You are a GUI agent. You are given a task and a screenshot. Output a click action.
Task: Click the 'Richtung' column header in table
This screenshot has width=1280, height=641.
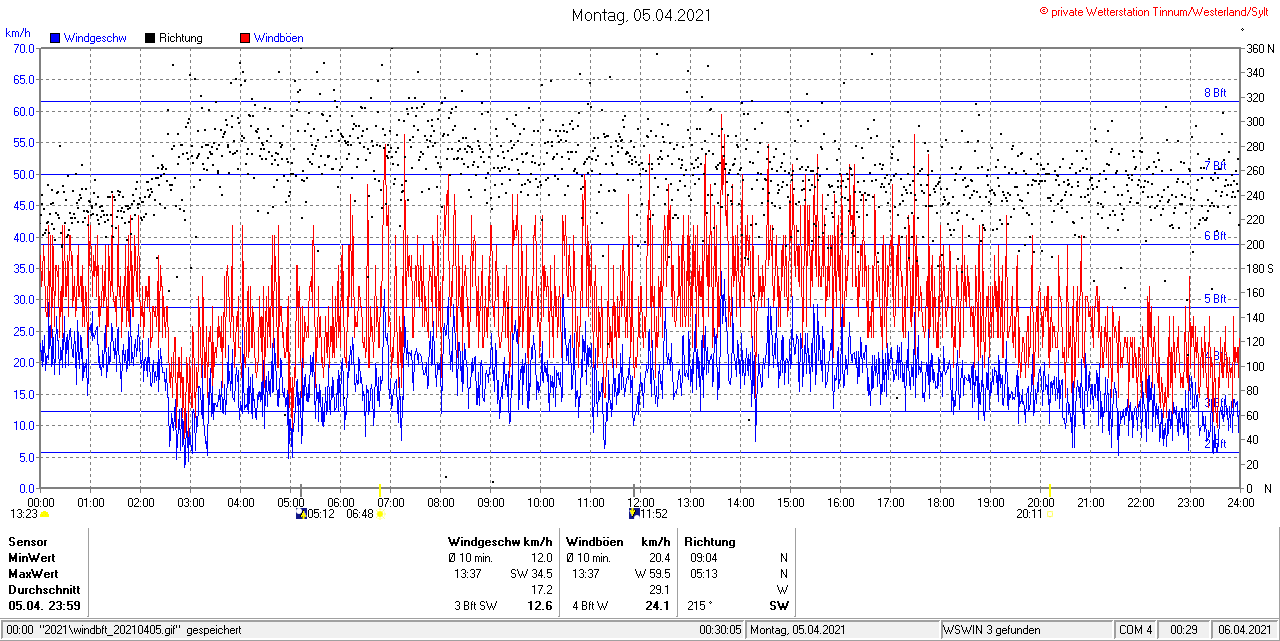[710, 542]
